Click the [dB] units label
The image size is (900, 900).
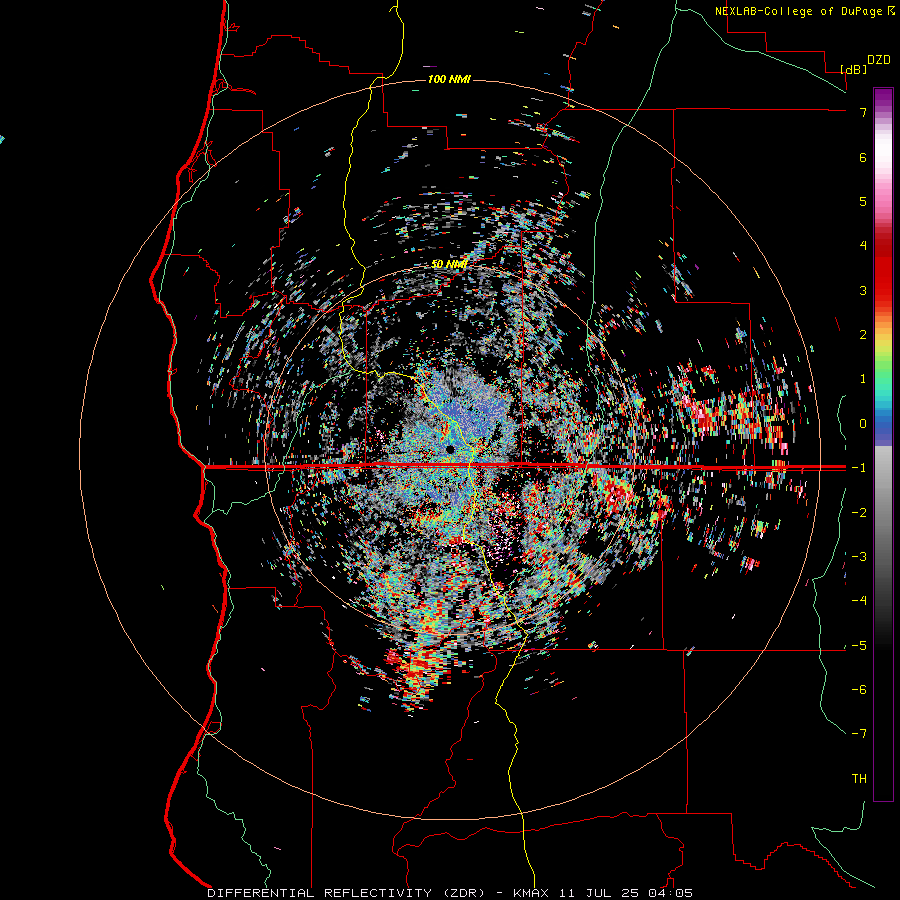click(854, 69)
